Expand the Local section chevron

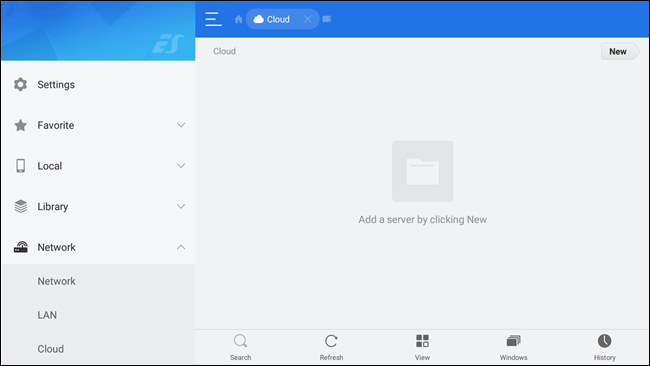[x=181, y=165]
